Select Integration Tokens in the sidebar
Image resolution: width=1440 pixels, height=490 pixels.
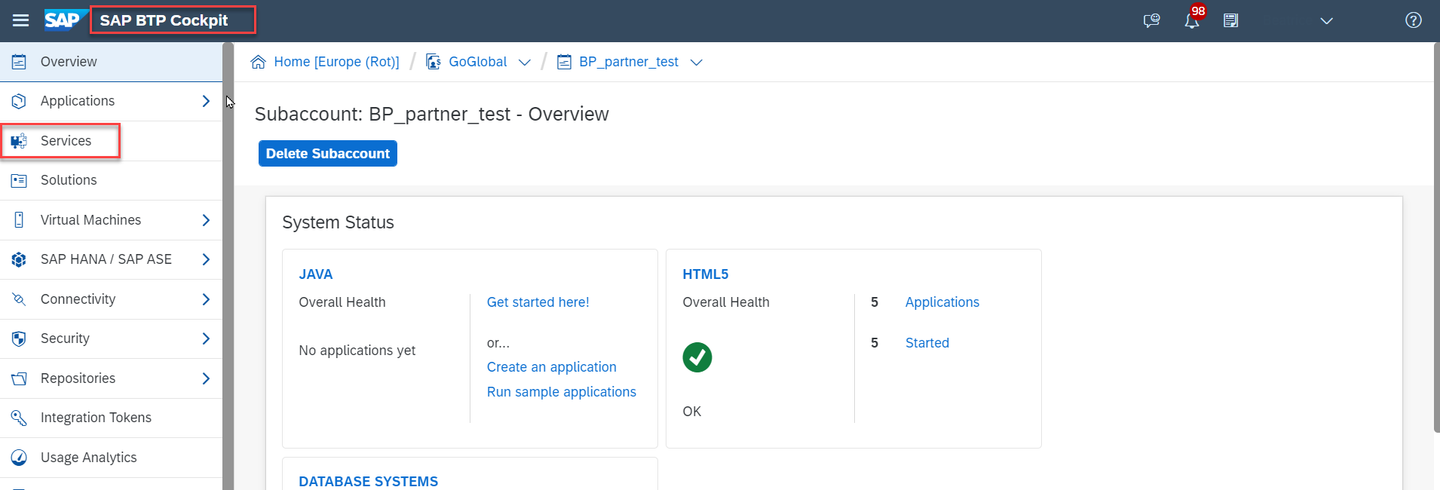(111, 418)
